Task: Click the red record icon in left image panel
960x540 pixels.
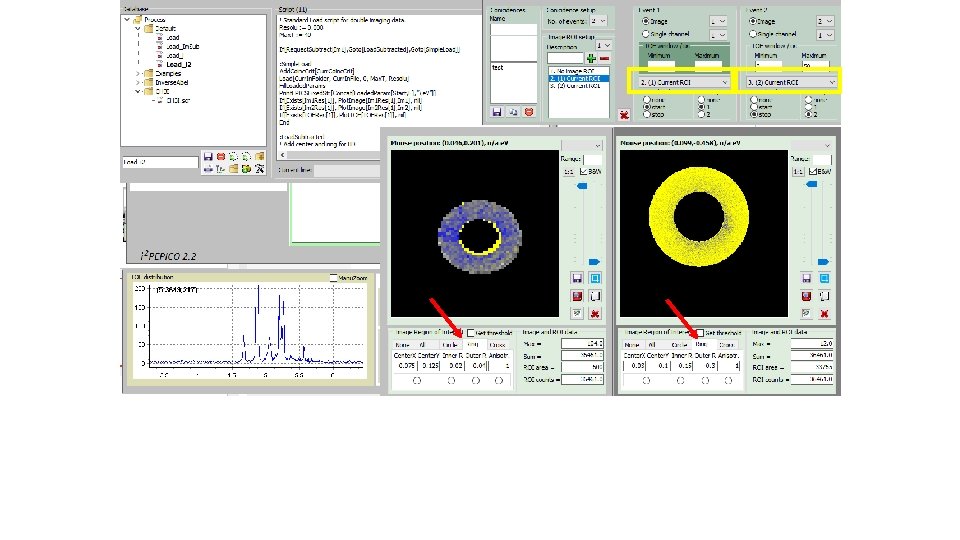Action: (577, 296)
